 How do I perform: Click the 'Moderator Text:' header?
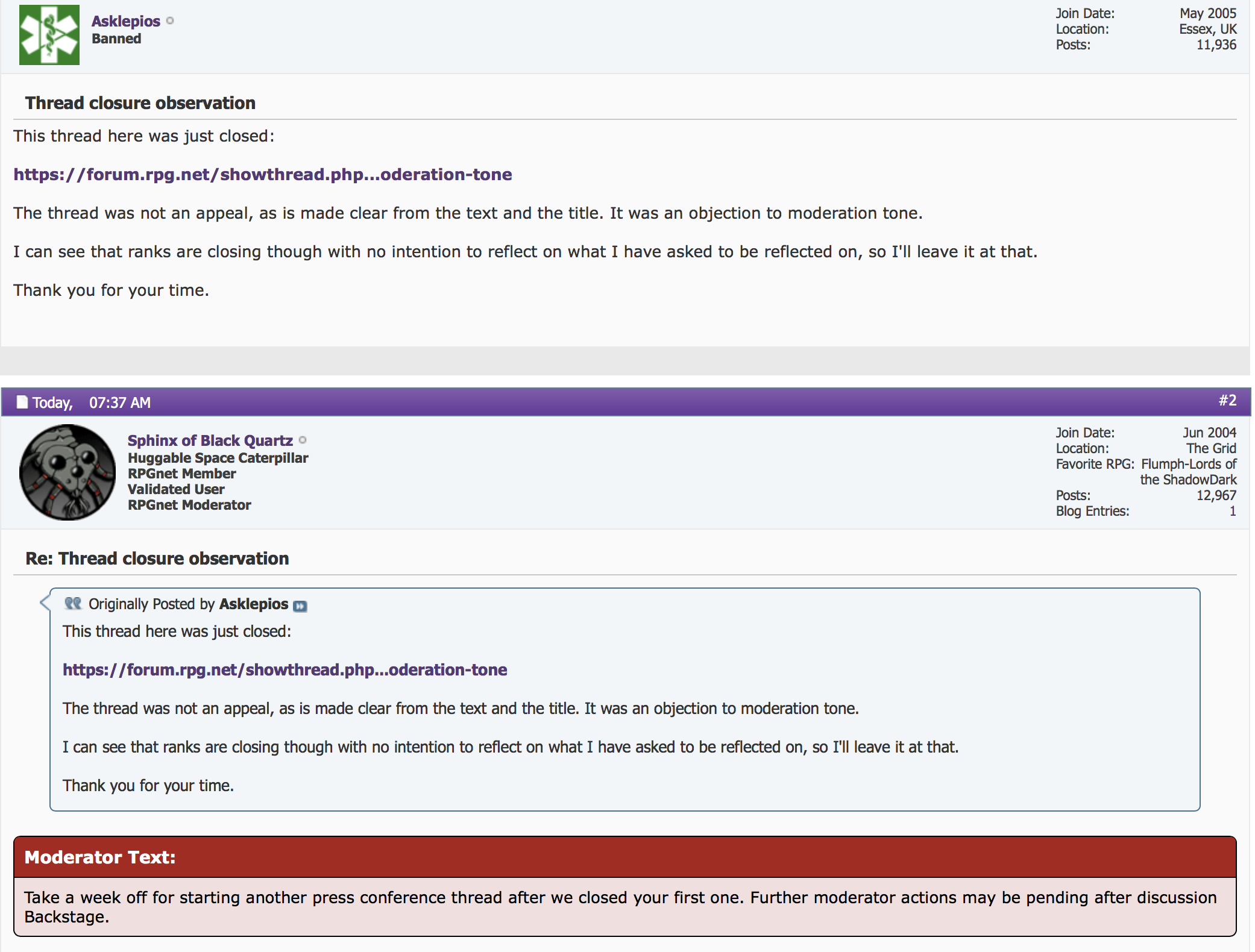[100, 857]
